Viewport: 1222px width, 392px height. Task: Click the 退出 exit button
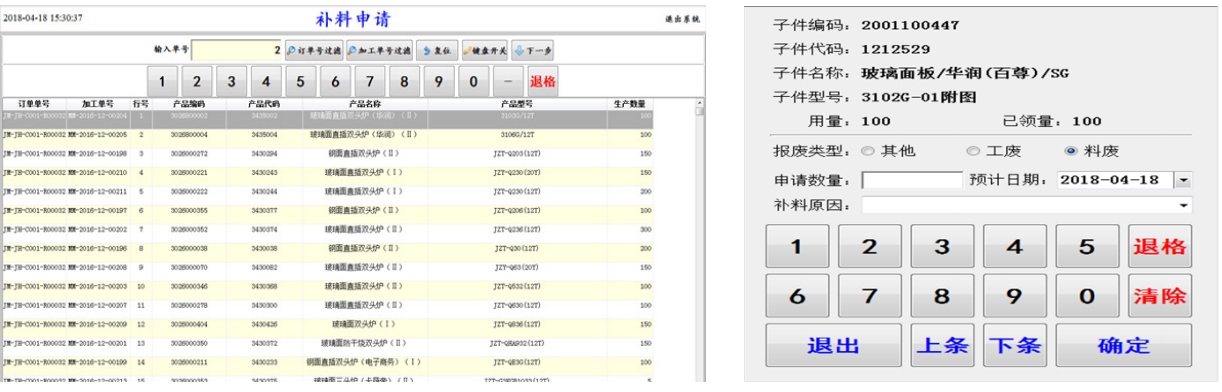point(833,345)
